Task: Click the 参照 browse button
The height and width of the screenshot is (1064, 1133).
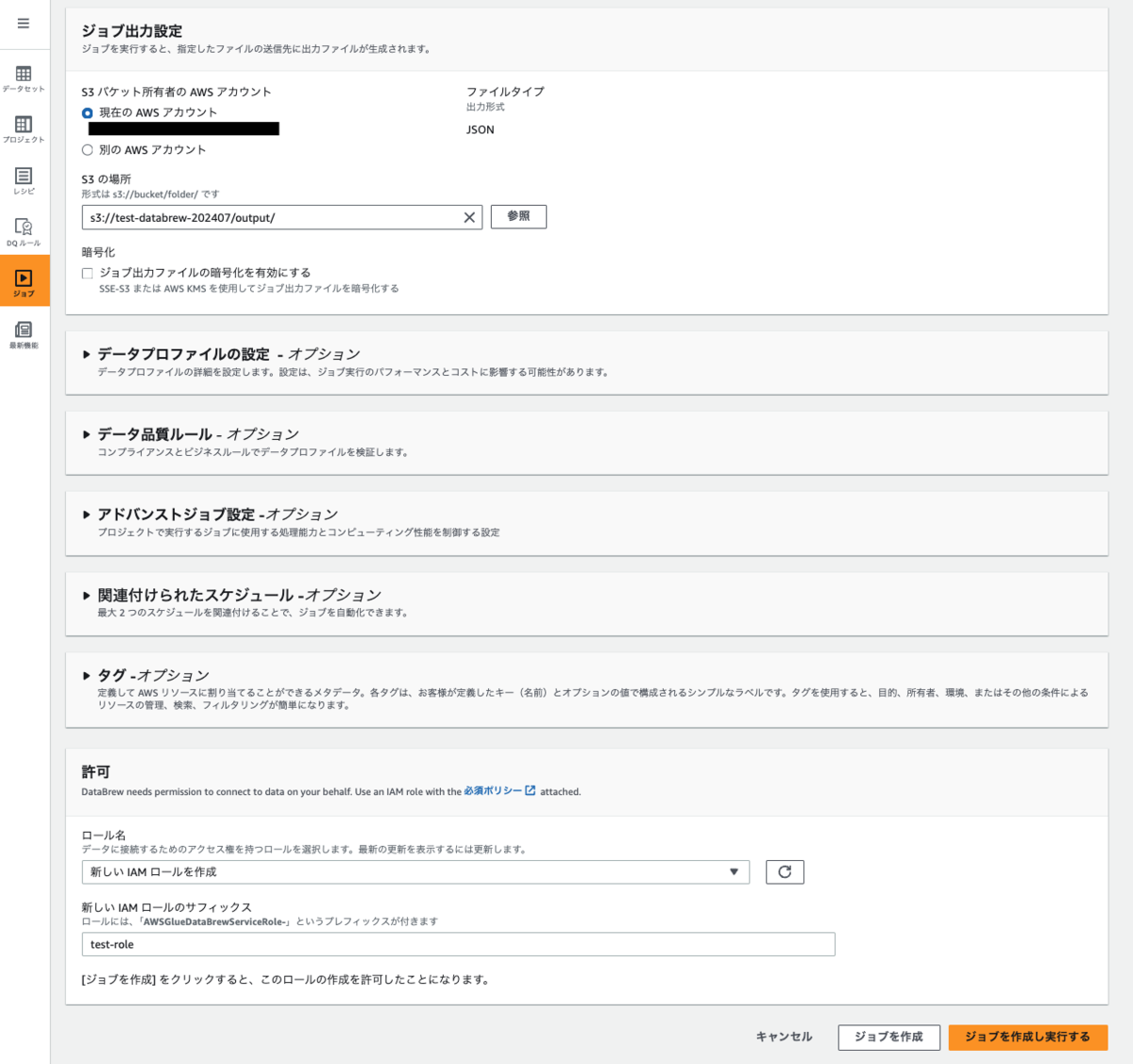Action: (518, 216)
